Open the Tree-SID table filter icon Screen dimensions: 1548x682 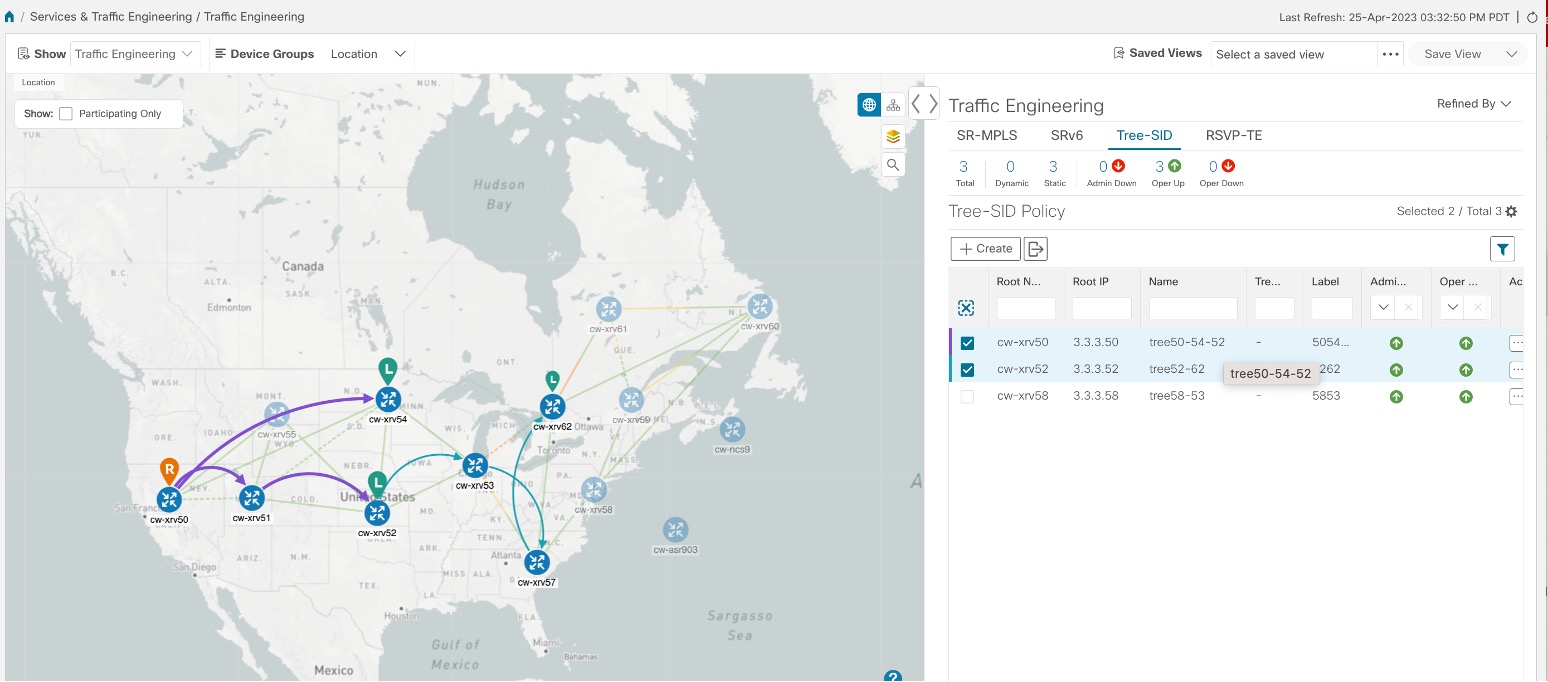1501,248
